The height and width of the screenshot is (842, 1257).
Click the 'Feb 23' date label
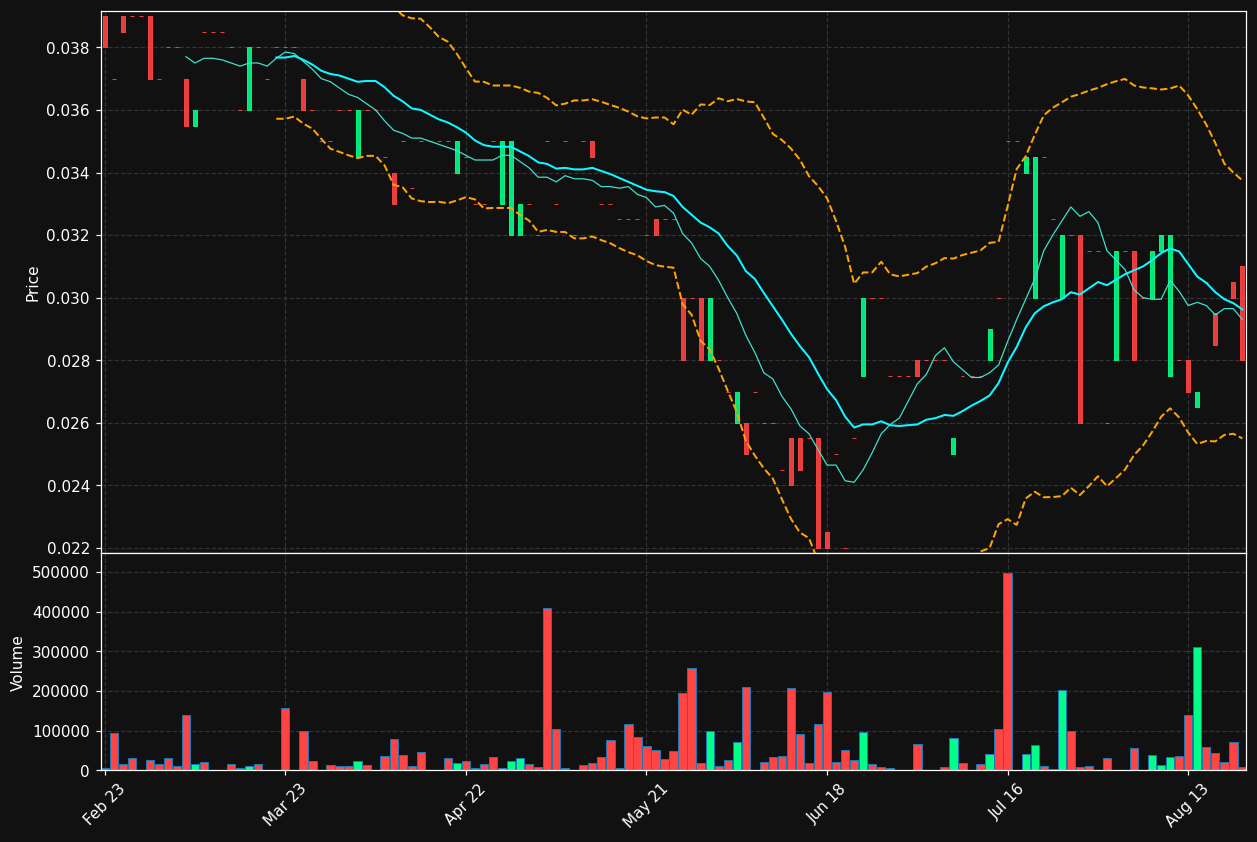[104, 804]
